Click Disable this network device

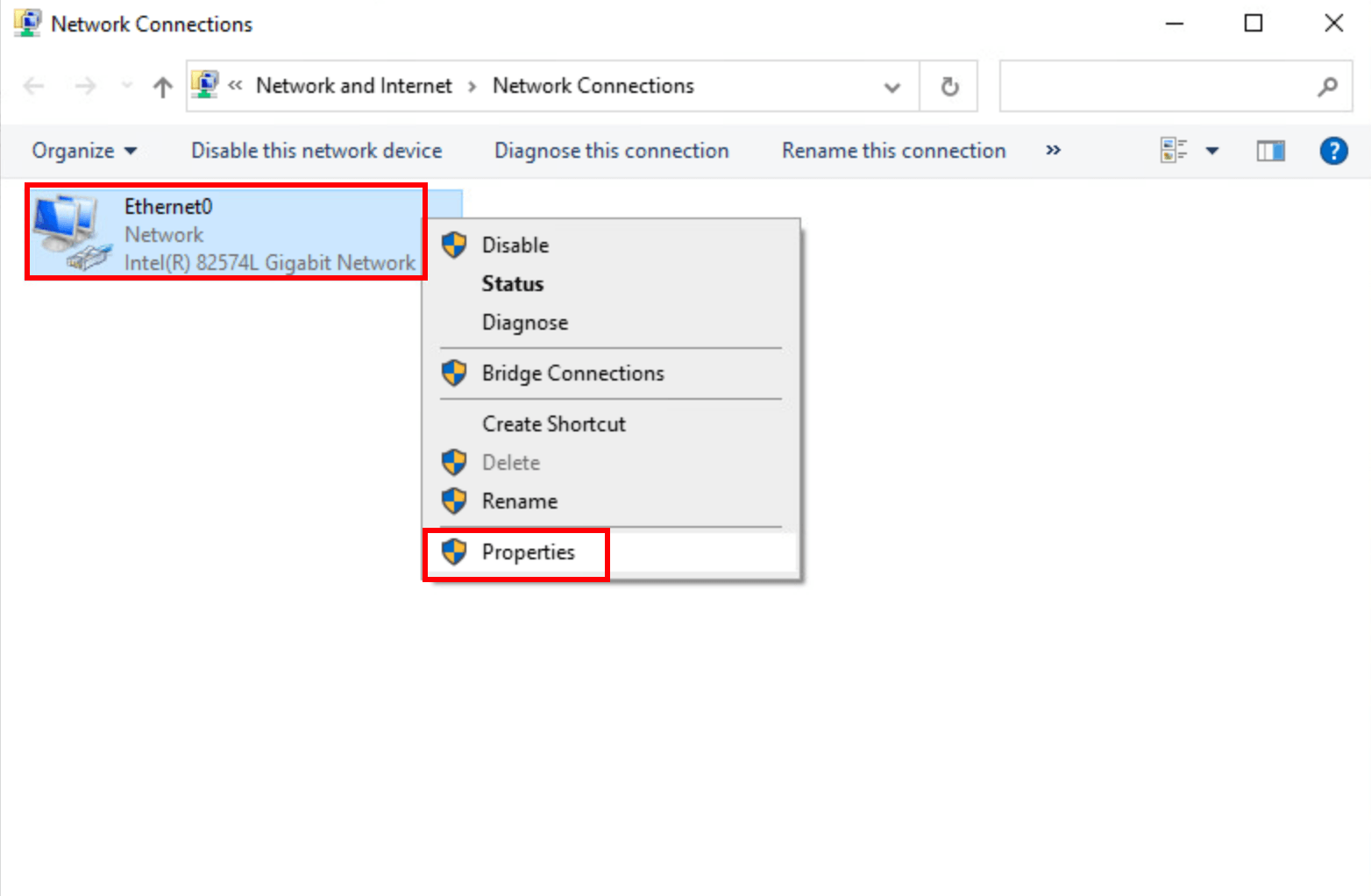pyautogui.click(x=316, y=151)
